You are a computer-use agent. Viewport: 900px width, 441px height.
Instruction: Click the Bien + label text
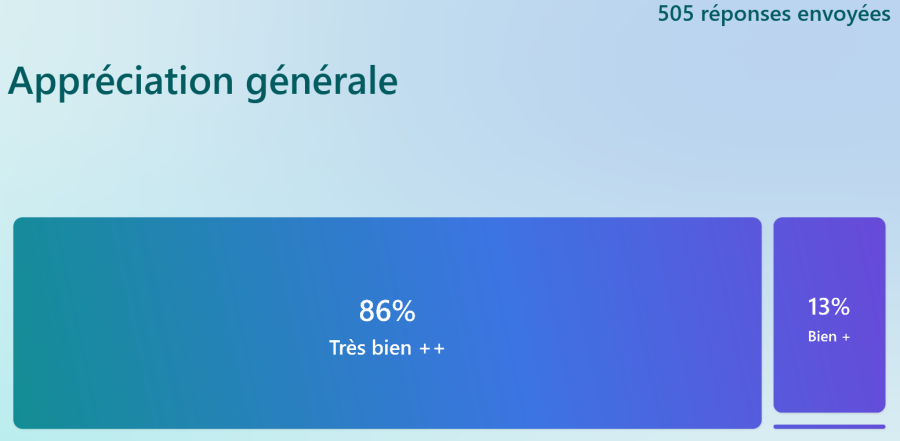(x=829, y=337)
